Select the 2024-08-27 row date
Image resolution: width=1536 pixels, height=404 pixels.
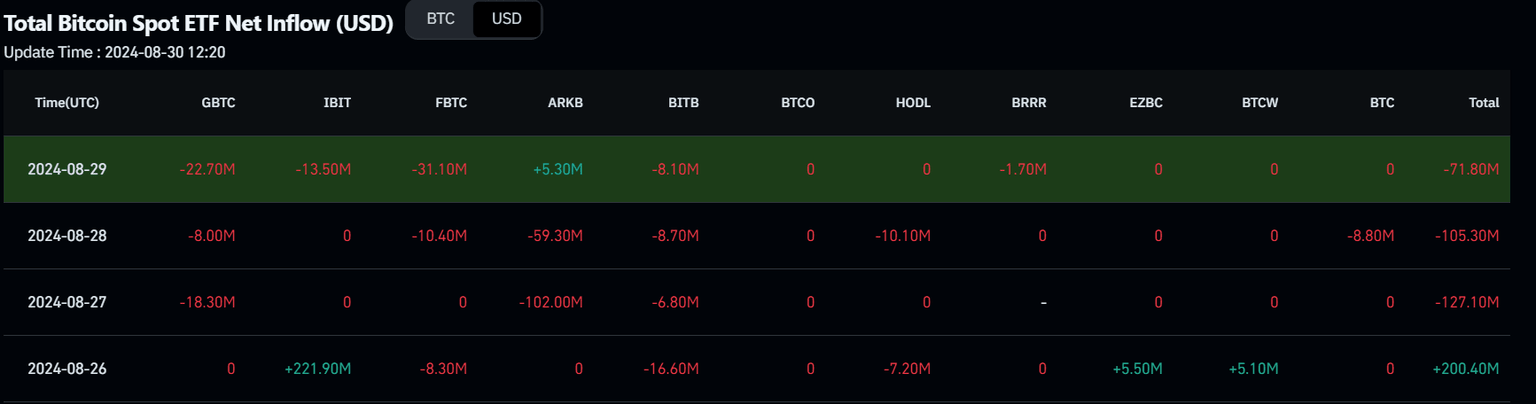click(67, 302)
